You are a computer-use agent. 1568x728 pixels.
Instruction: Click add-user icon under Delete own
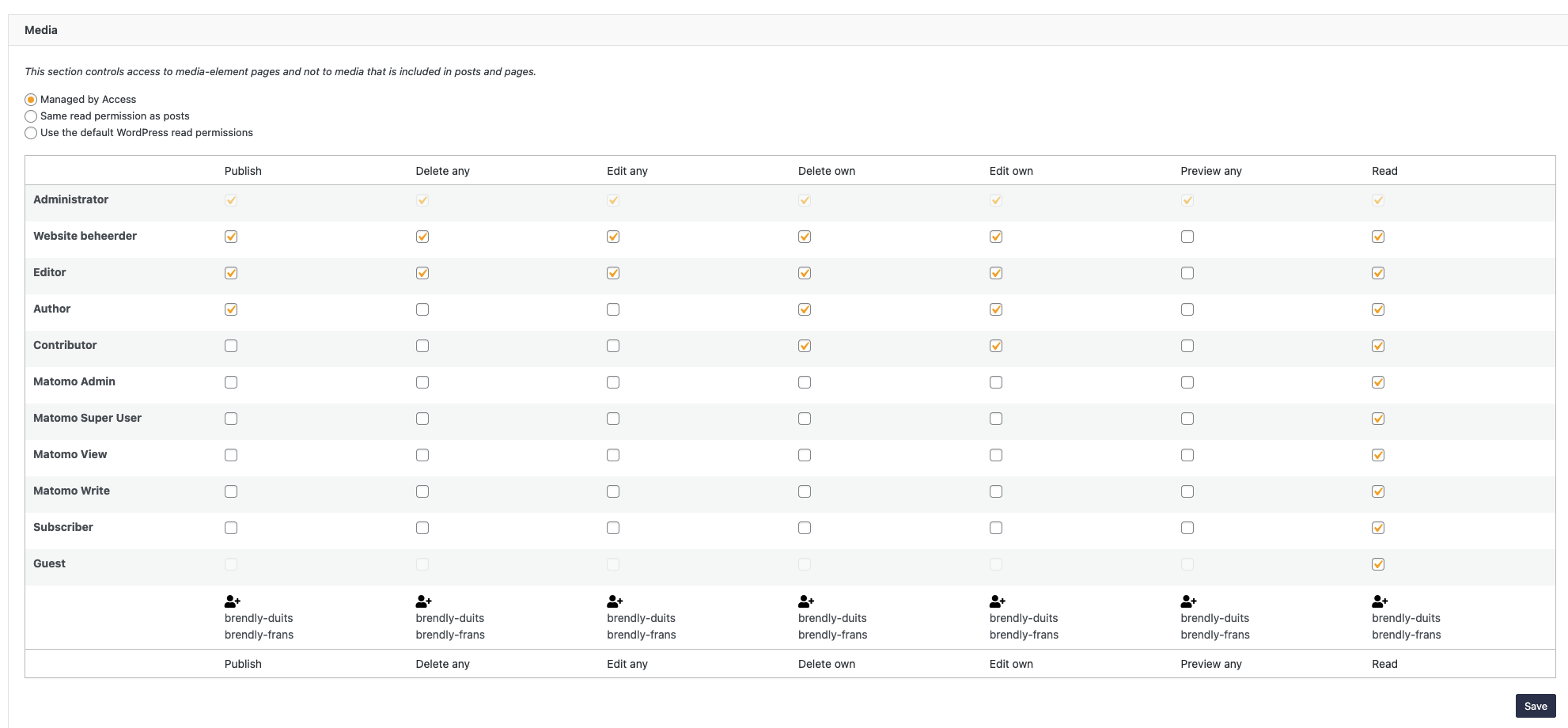[806, 601]
